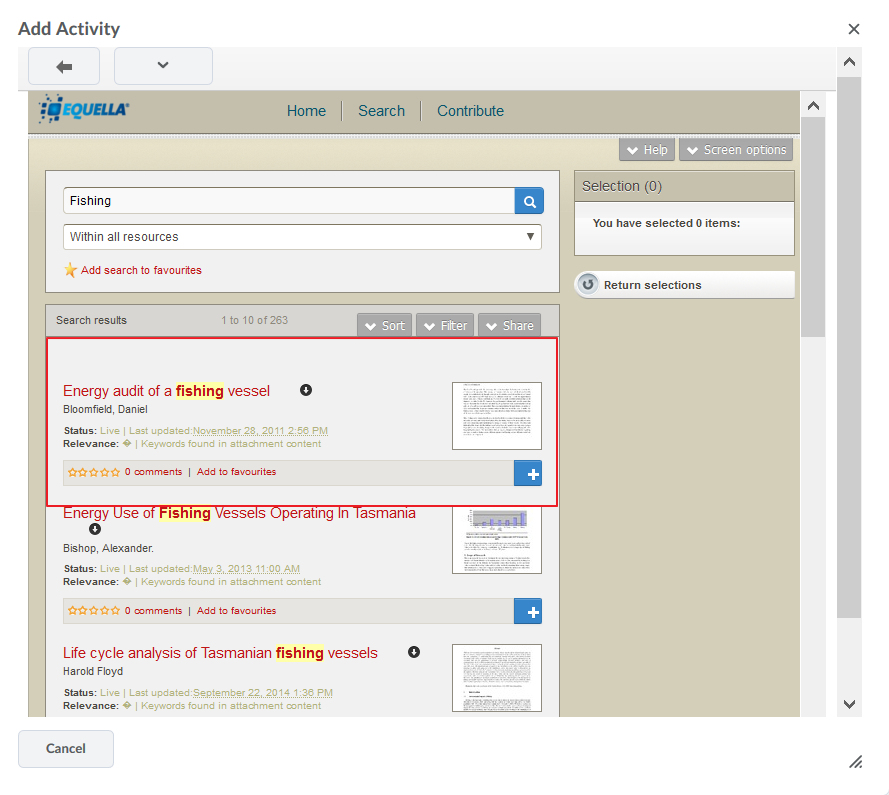
Task: Click relevance icon on Energy audit result
Action: pyautogui.click(x=127, y=443)
